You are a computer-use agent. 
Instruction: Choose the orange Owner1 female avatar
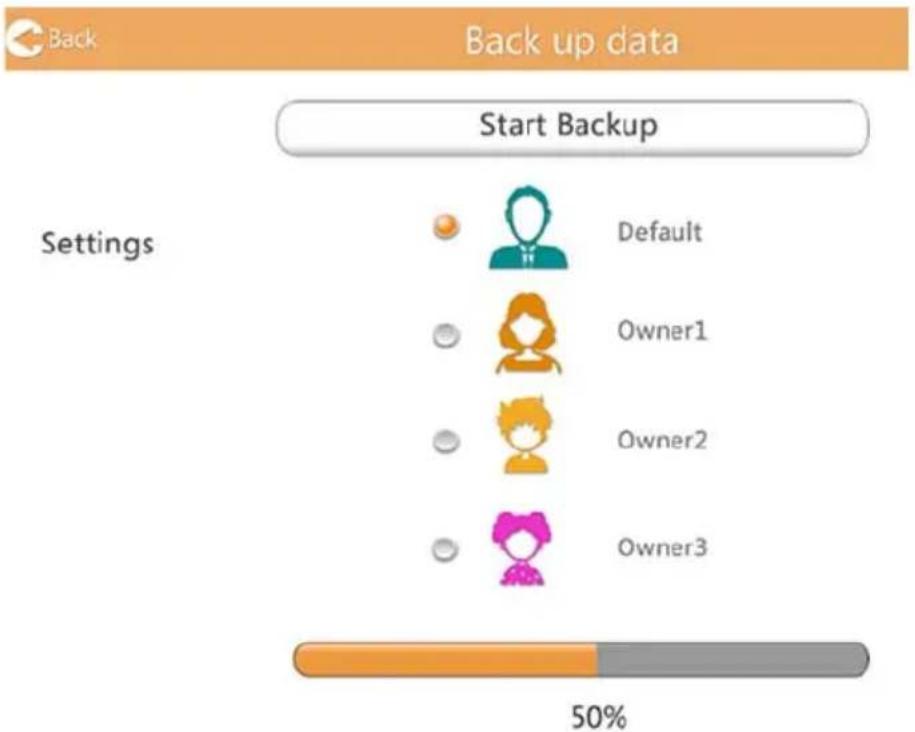pyautogui.click(x=528, y=333)
